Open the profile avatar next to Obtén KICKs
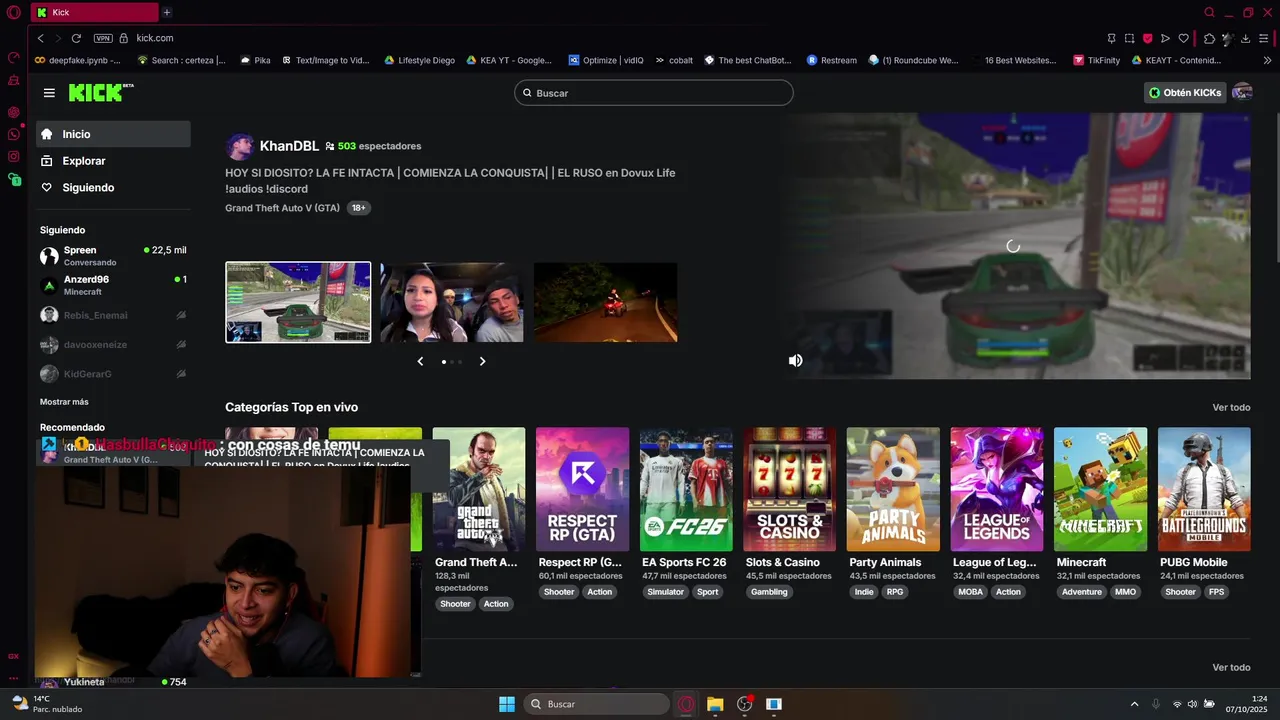 click(x=1242, y=92)
